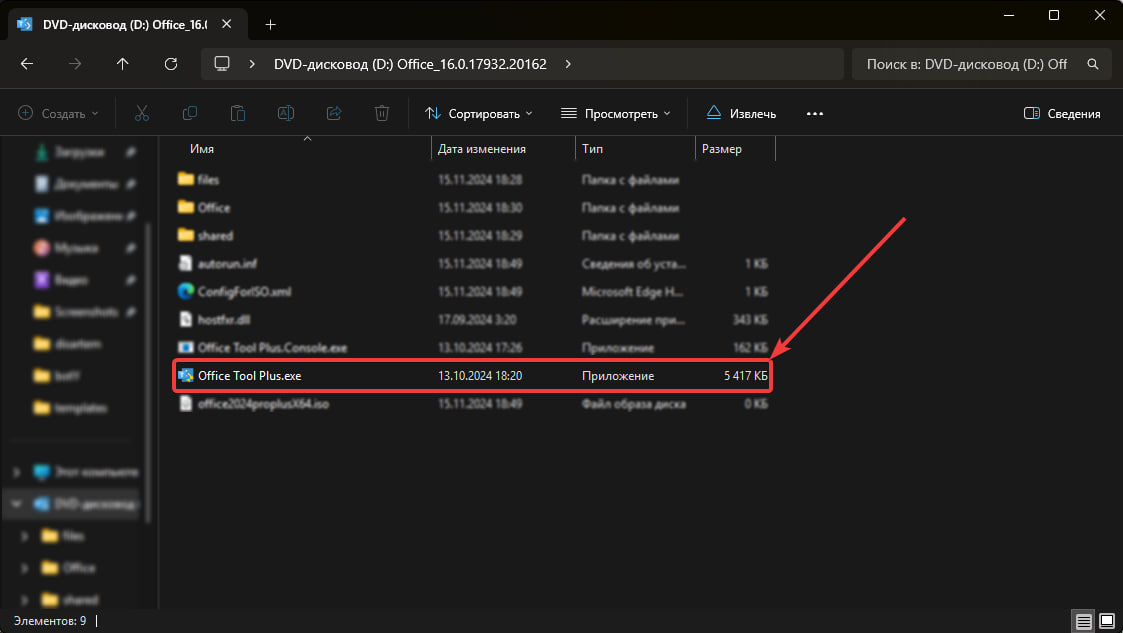Switch to large thumbnails view mode

(x=1106, y=622)
